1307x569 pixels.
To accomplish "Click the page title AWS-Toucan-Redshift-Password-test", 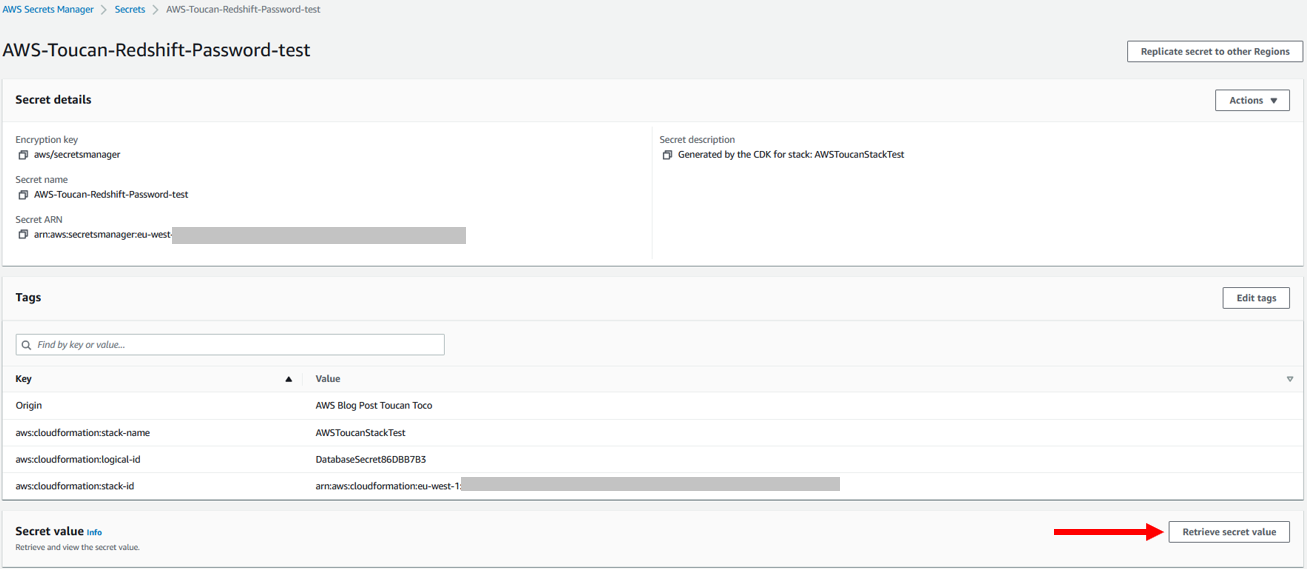I will click(157, 50).
